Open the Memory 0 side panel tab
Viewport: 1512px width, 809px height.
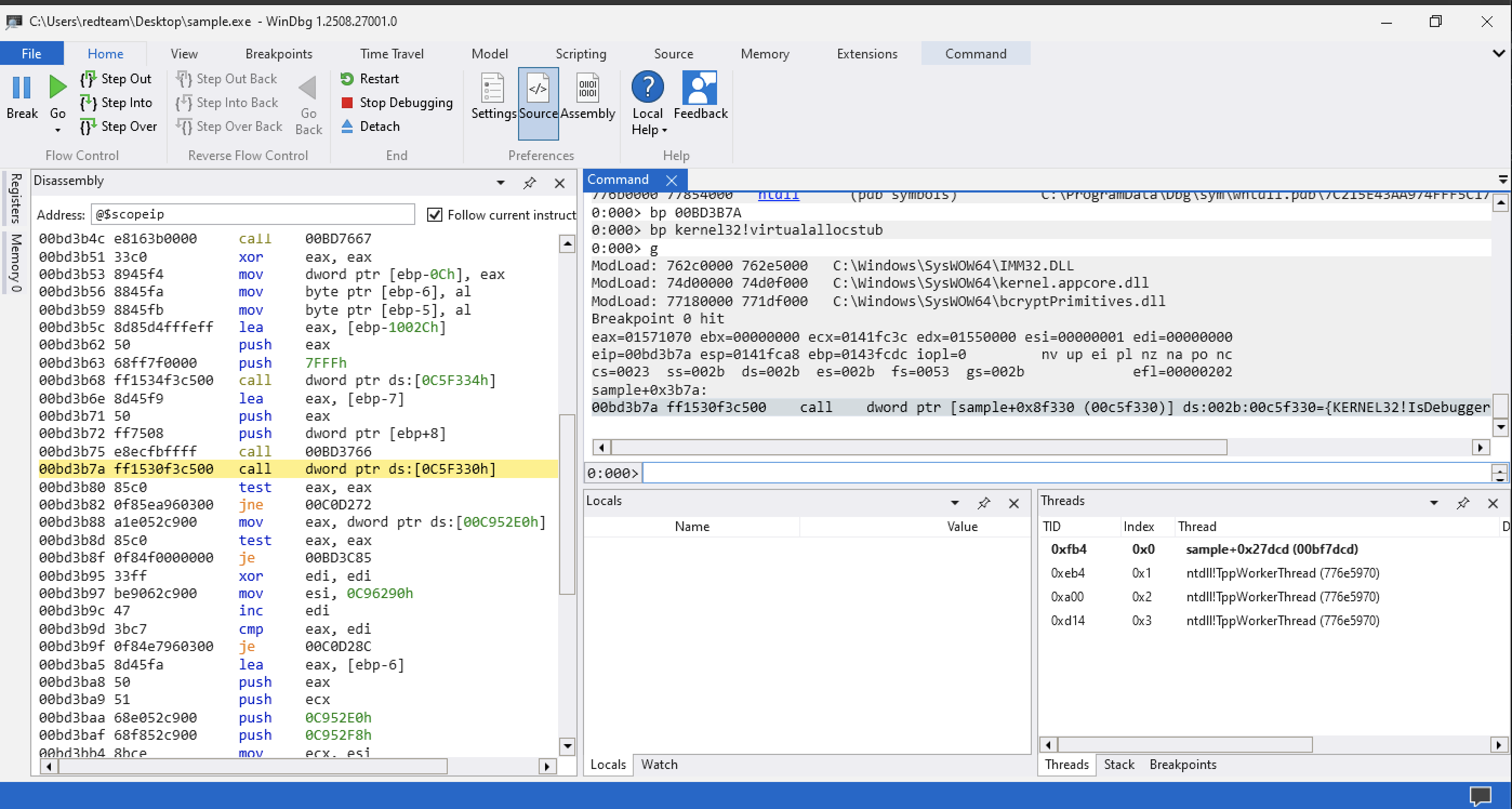coord(16,262)
